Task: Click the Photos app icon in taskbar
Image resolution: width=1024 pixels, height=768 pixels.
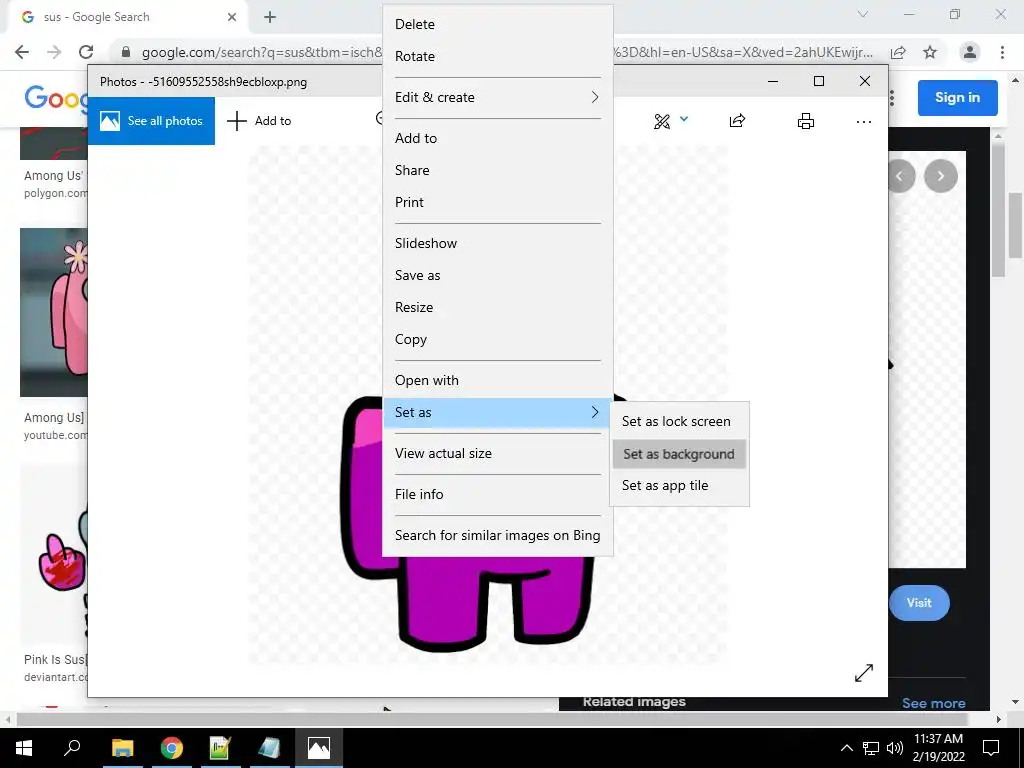Action: click(x=319, y=748)
